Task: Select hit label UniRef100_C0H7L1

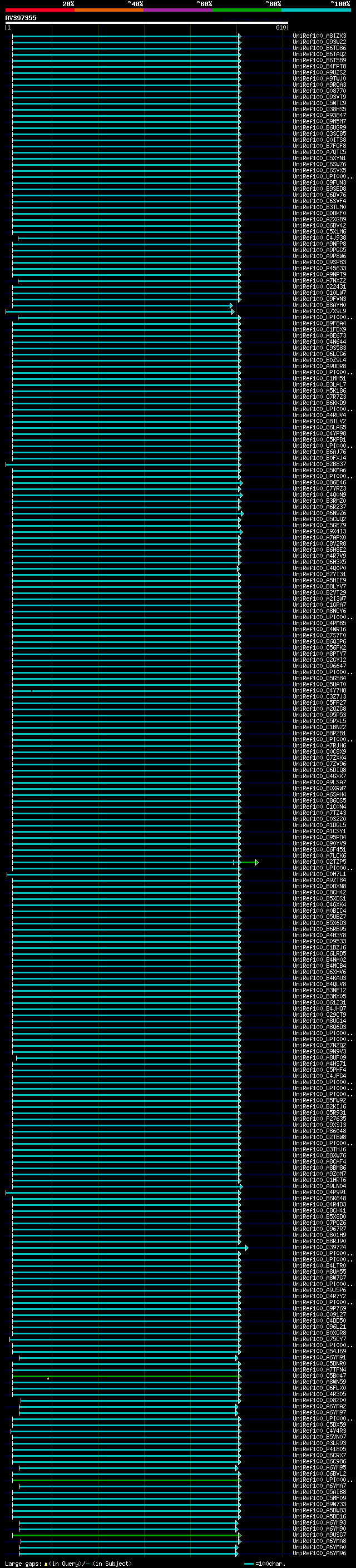Action: (319, 874)
